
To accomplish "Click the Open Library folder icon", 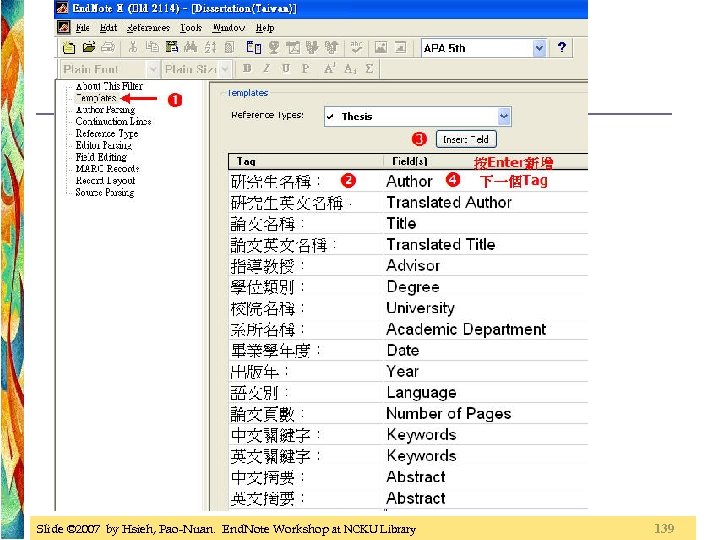I will pyautogui.click(x=89, y=47).
